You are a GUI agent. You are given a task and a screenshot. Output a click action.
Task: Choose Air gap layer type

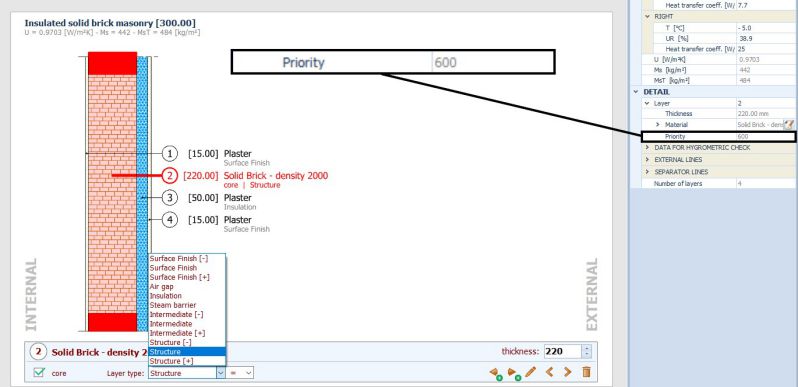[187, 287]
